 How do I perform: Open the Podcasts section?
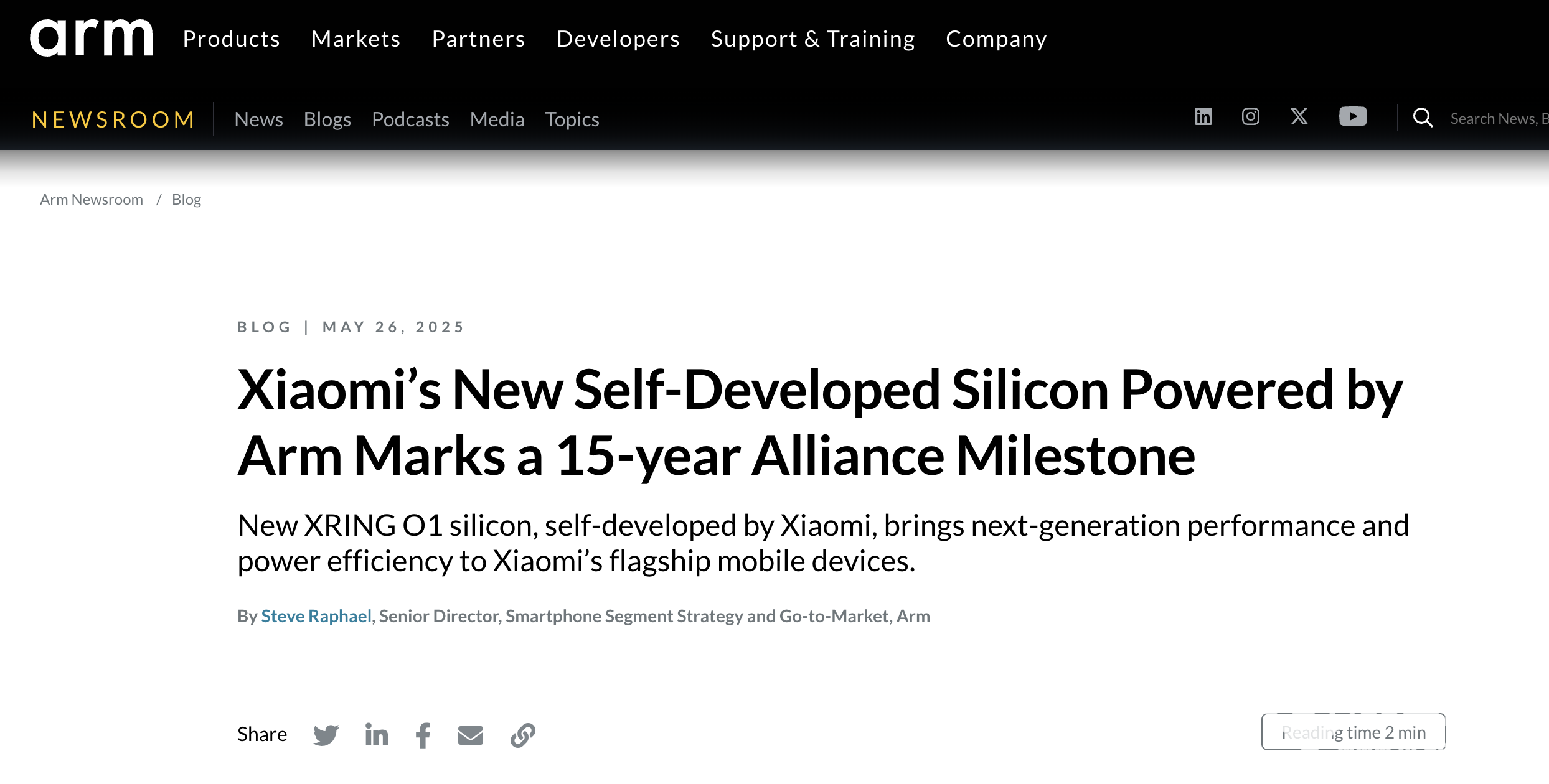click(x=410, y=119)
